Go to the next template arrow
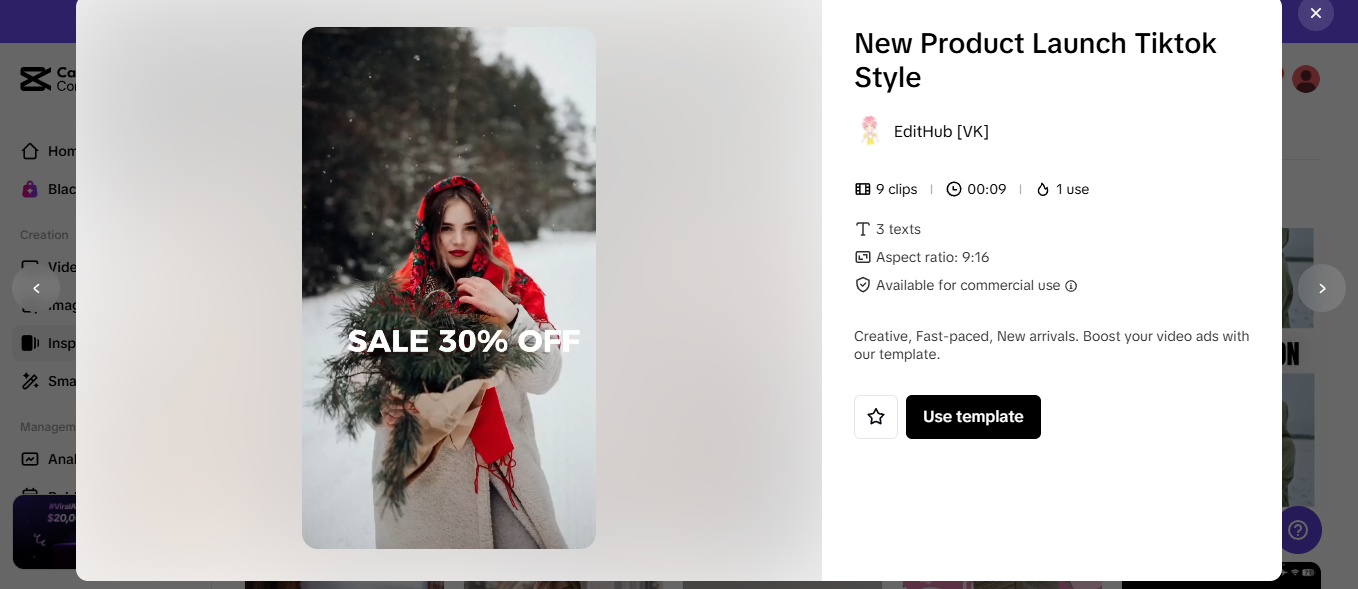1358x589 pixels. [1321, 288]
